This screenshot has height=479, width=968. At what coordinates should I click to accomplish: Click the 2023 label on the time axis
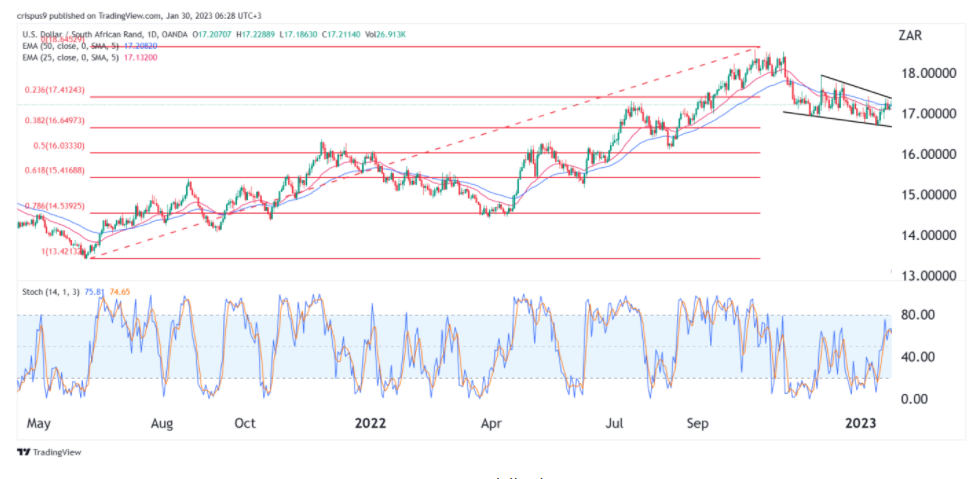(860, 424)
